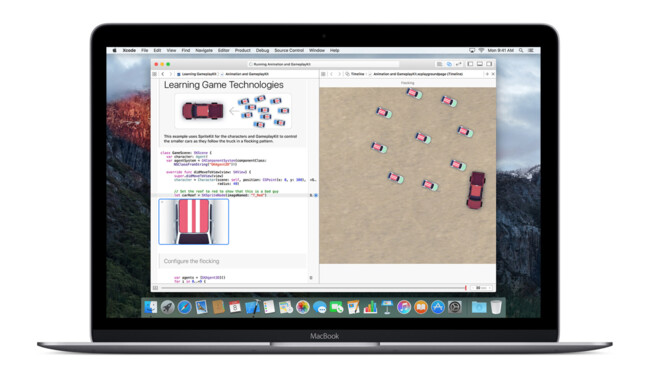Click the truck and cars illustration in playground
Screen dimensions: 660x390
[234, 111]
